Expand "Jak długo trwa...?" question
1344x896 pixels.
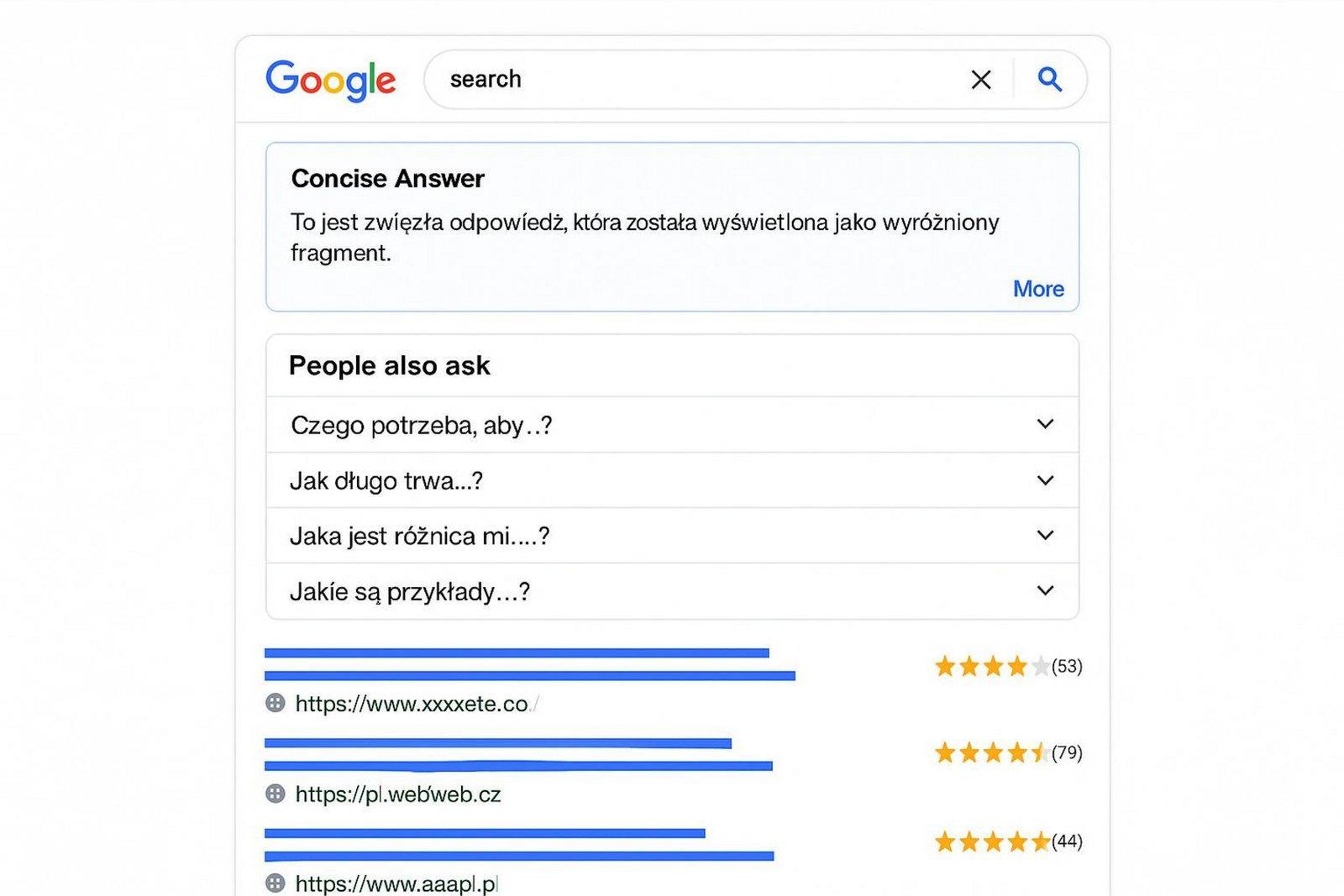point(672,480)
